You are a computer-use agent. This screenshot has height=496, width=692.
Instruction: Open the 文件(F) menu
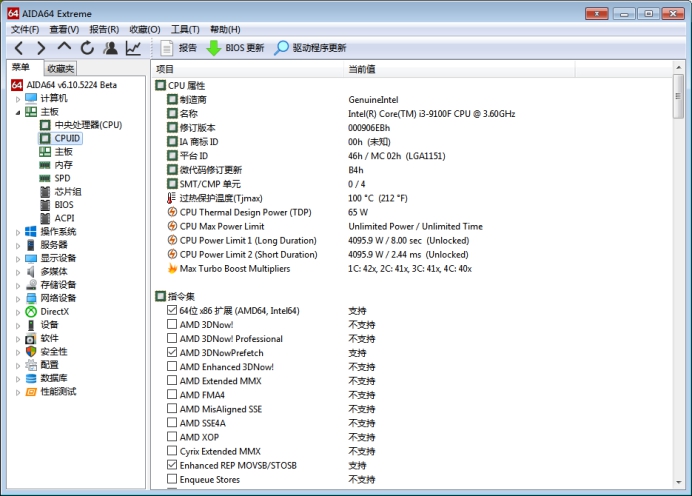coord(25,29)
